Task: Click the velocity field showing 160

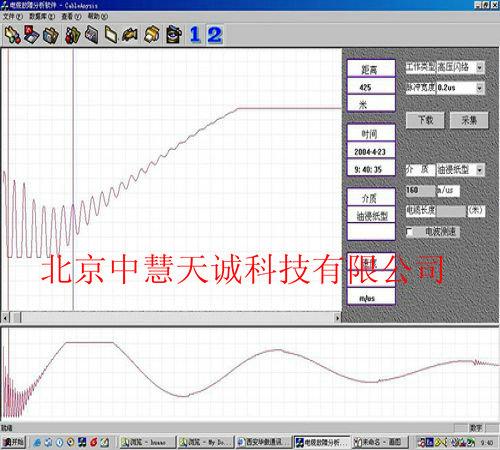Action: pyautogui.click(x=420, y=191)
